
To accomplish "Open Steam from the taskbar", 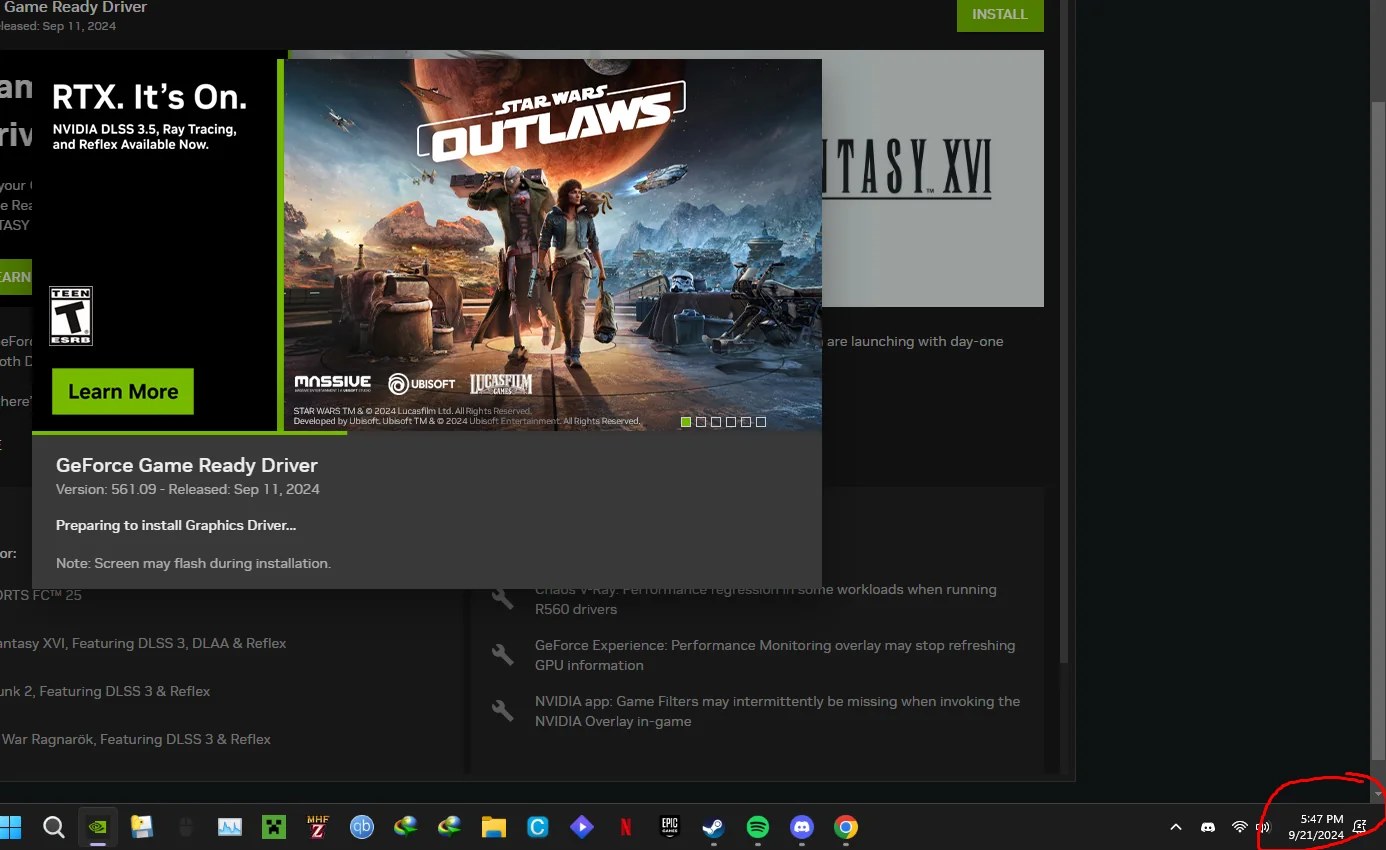I will coord(713,827).
